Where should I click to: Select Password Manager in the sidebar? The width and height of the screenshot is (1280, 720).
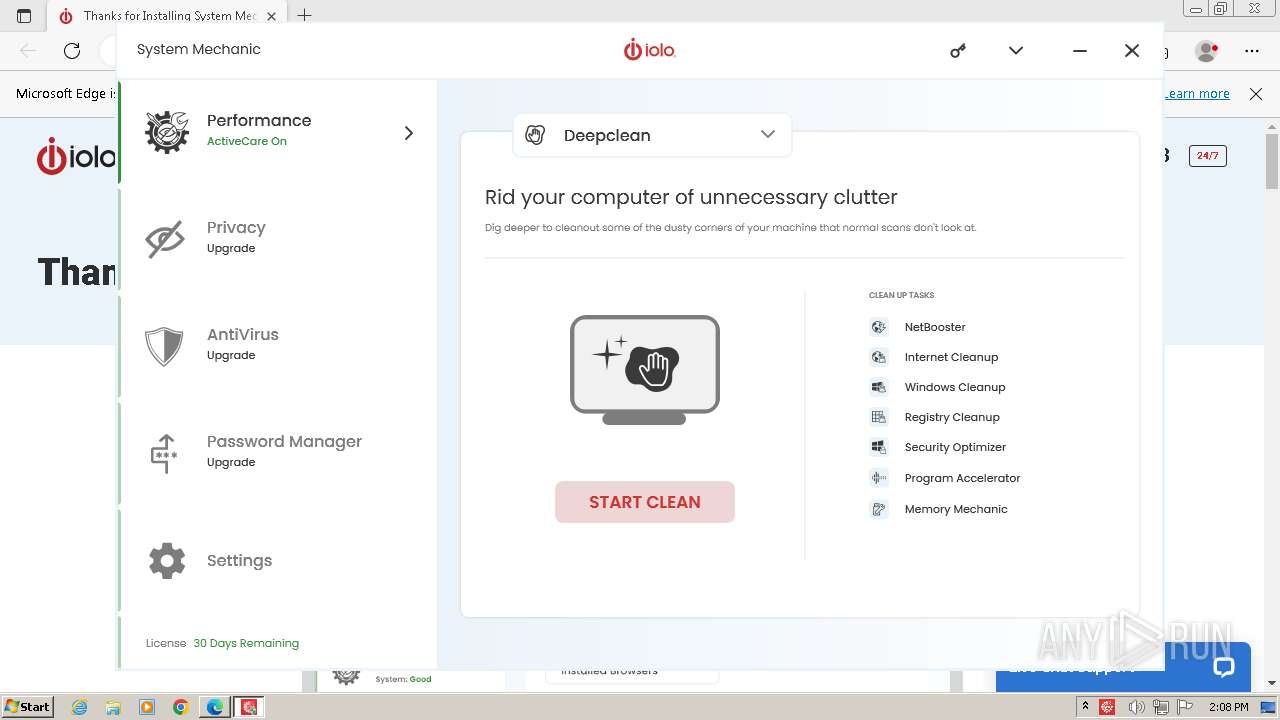[278, 452]
